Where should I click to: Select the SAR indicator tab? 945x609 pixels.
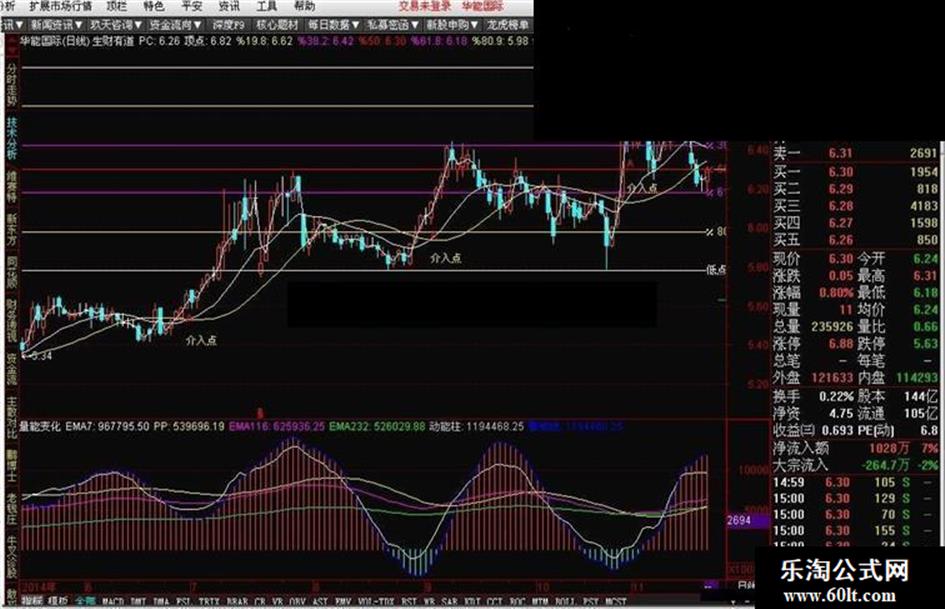coord(450,602)
